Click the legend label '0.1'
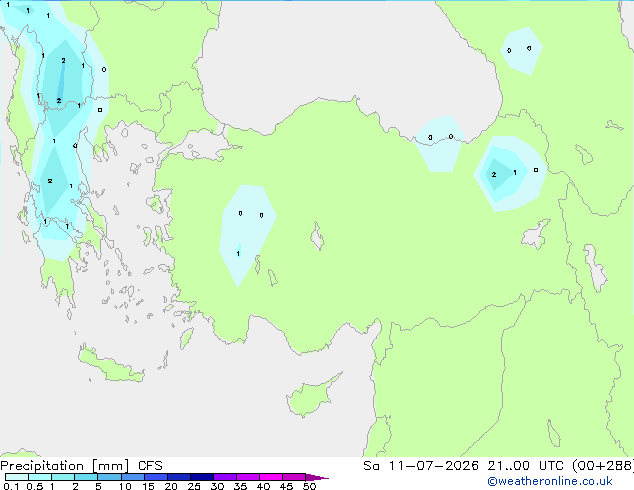The height and width of the screenshot is (490, 634). tap(11, 486)
